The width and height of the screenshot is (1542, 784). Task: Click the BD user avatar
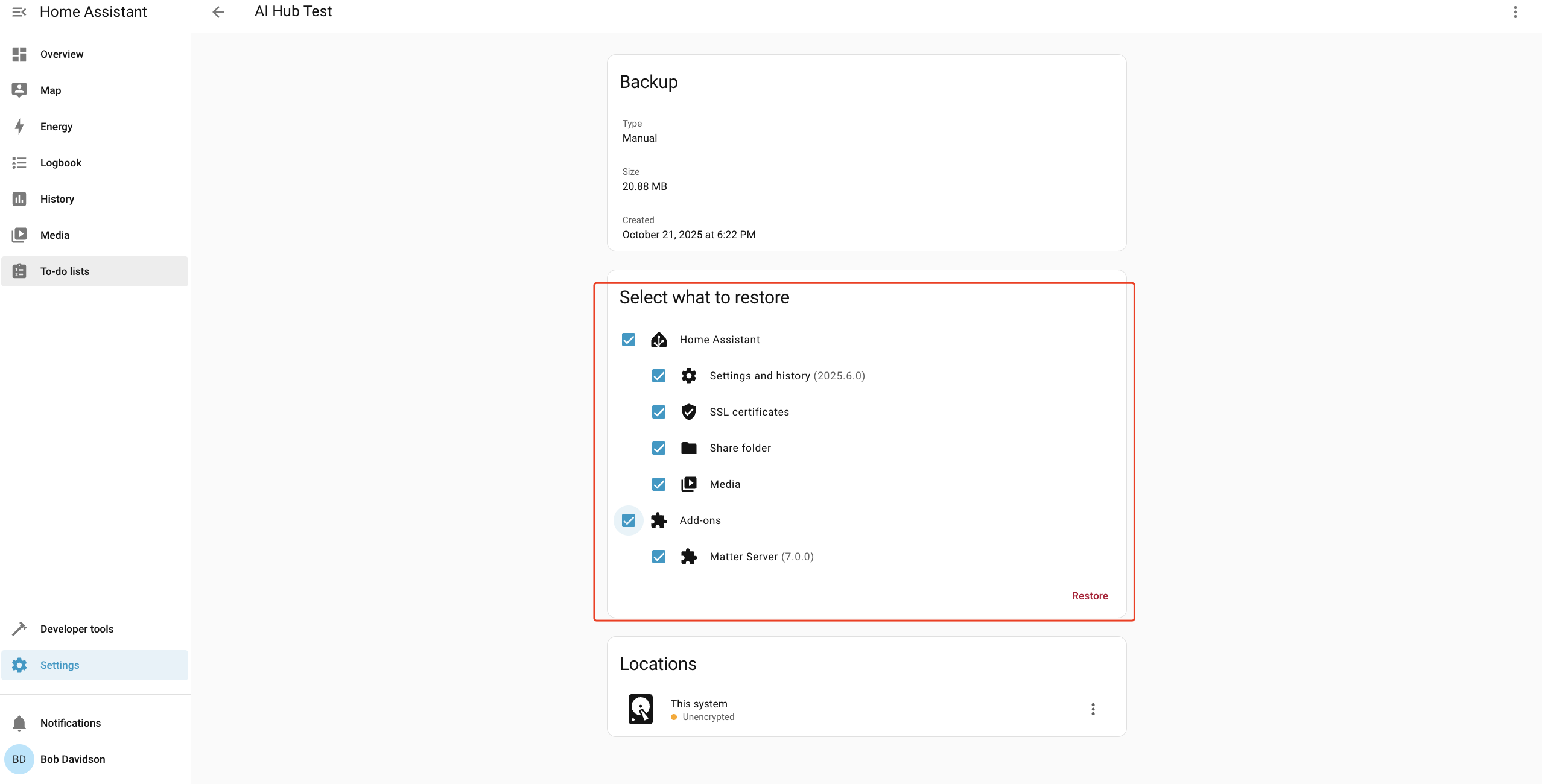coord(19,759)
